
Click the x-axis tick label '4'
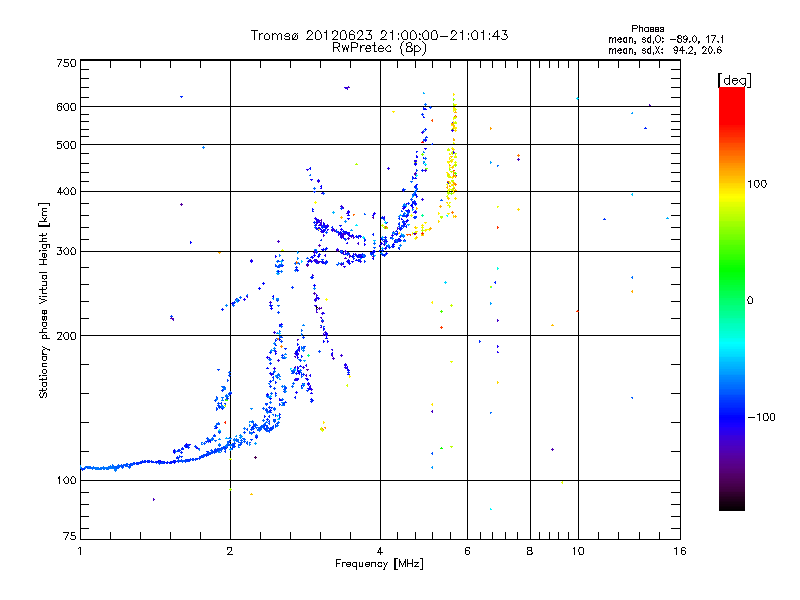380,551
